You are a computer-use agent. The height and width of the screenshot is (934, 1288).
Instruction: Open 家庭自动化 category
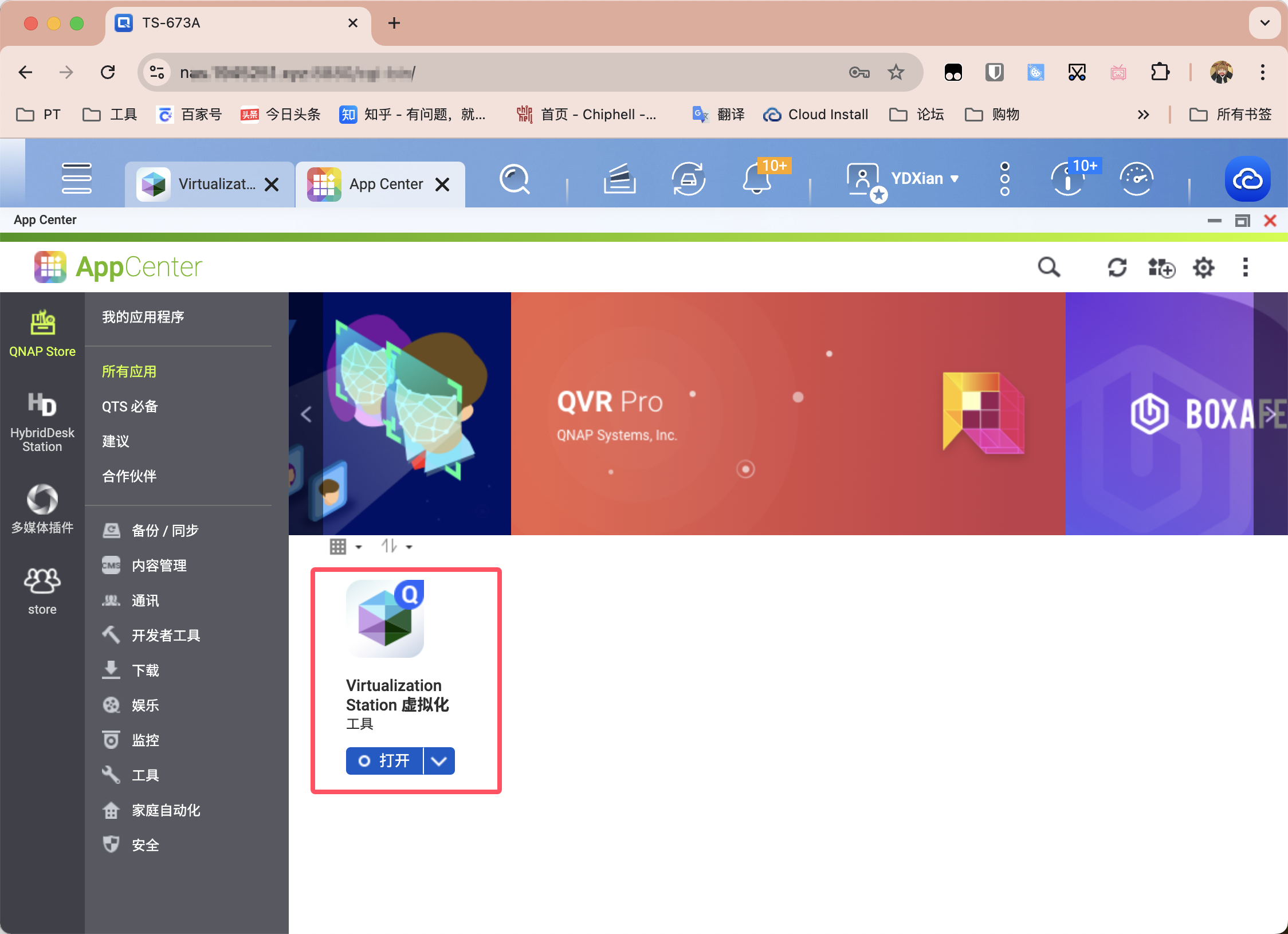151,810
